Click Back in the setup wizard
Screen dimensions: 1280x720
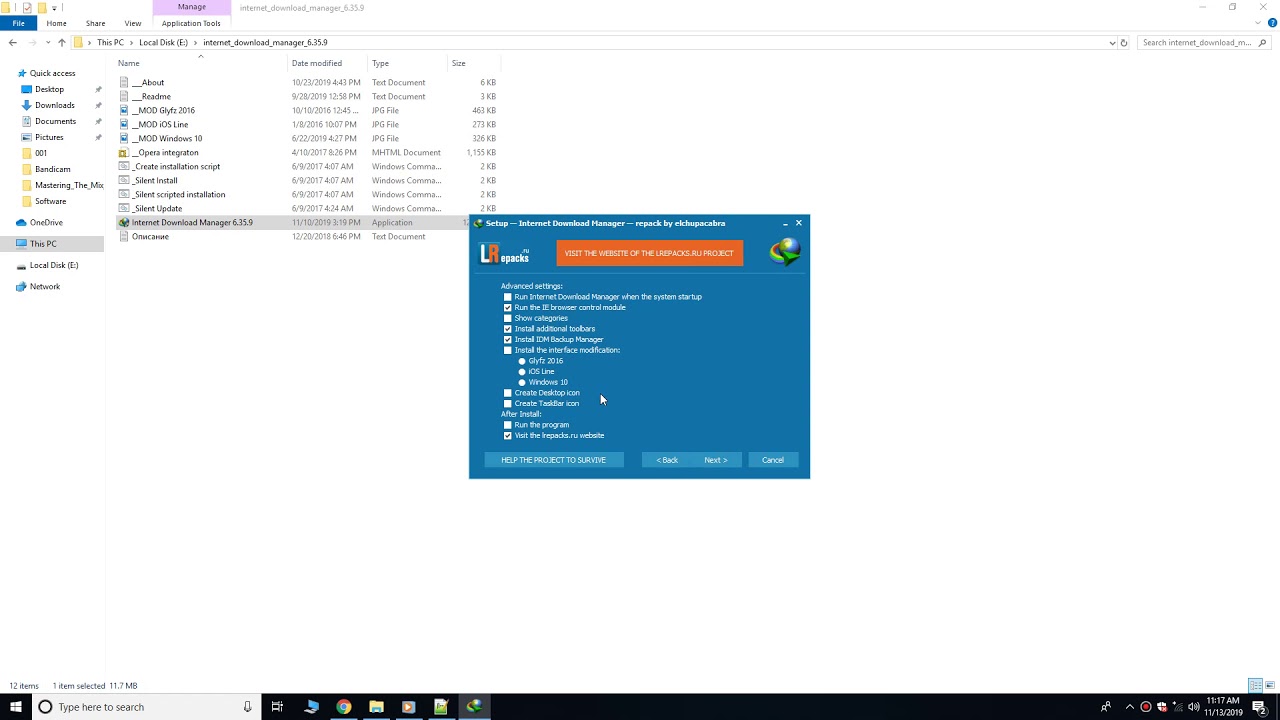667,460
